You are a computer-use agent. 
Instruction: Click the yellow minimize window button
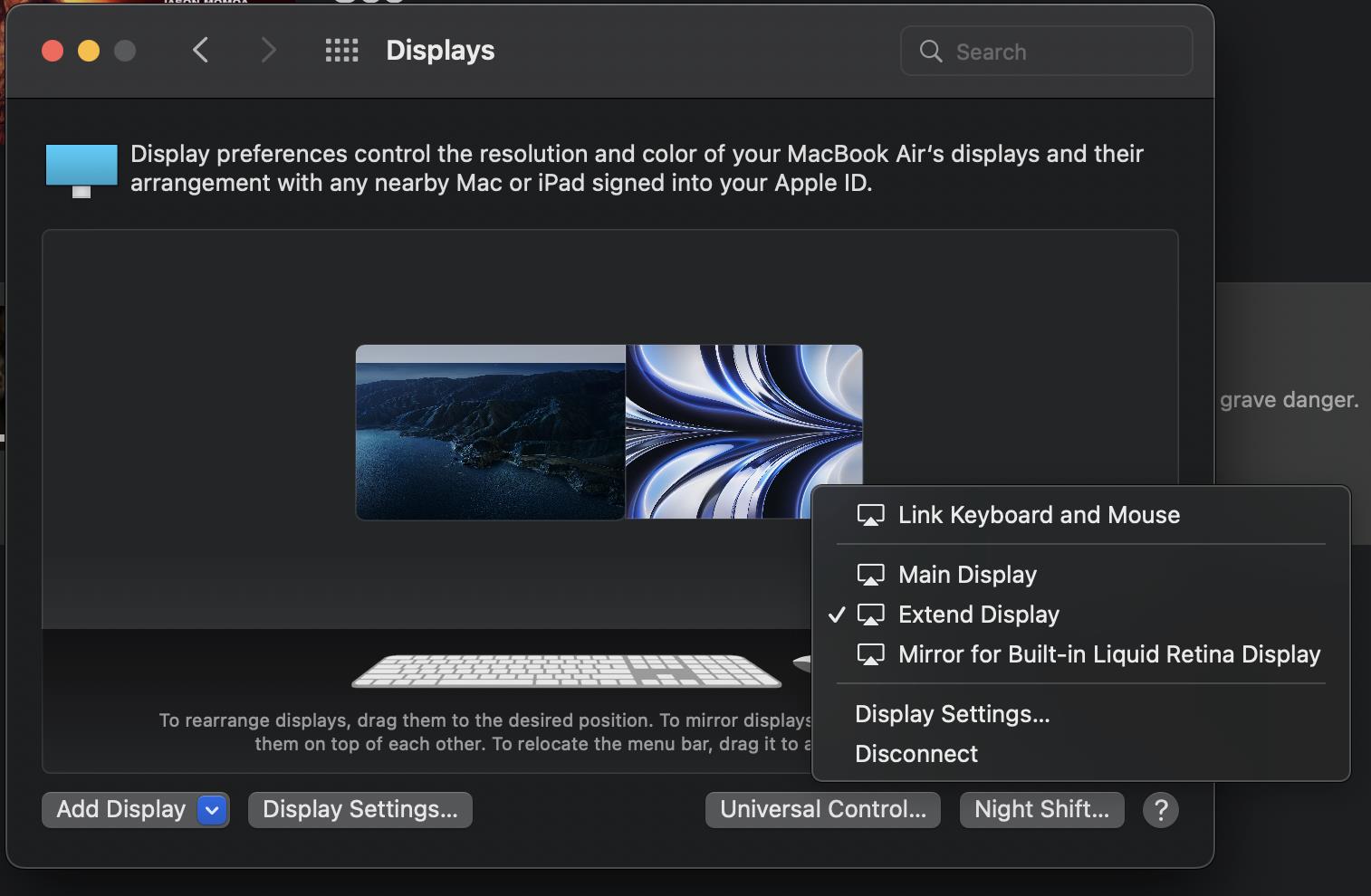point(89,51)
